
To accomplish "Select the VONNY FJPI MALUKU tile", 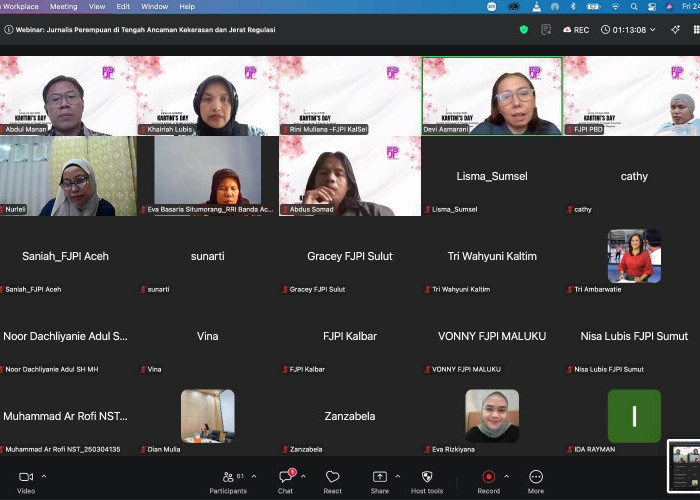I will [492, 336].
